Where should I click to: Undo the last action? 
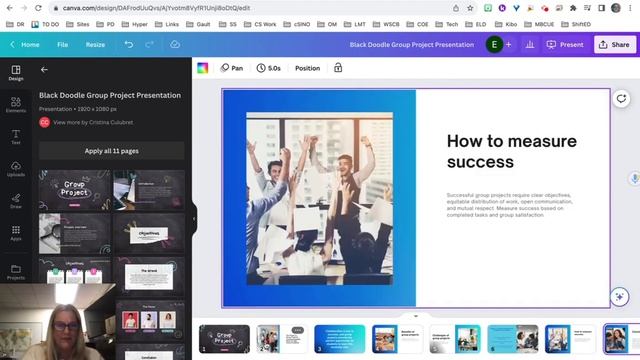pos(129,44)
